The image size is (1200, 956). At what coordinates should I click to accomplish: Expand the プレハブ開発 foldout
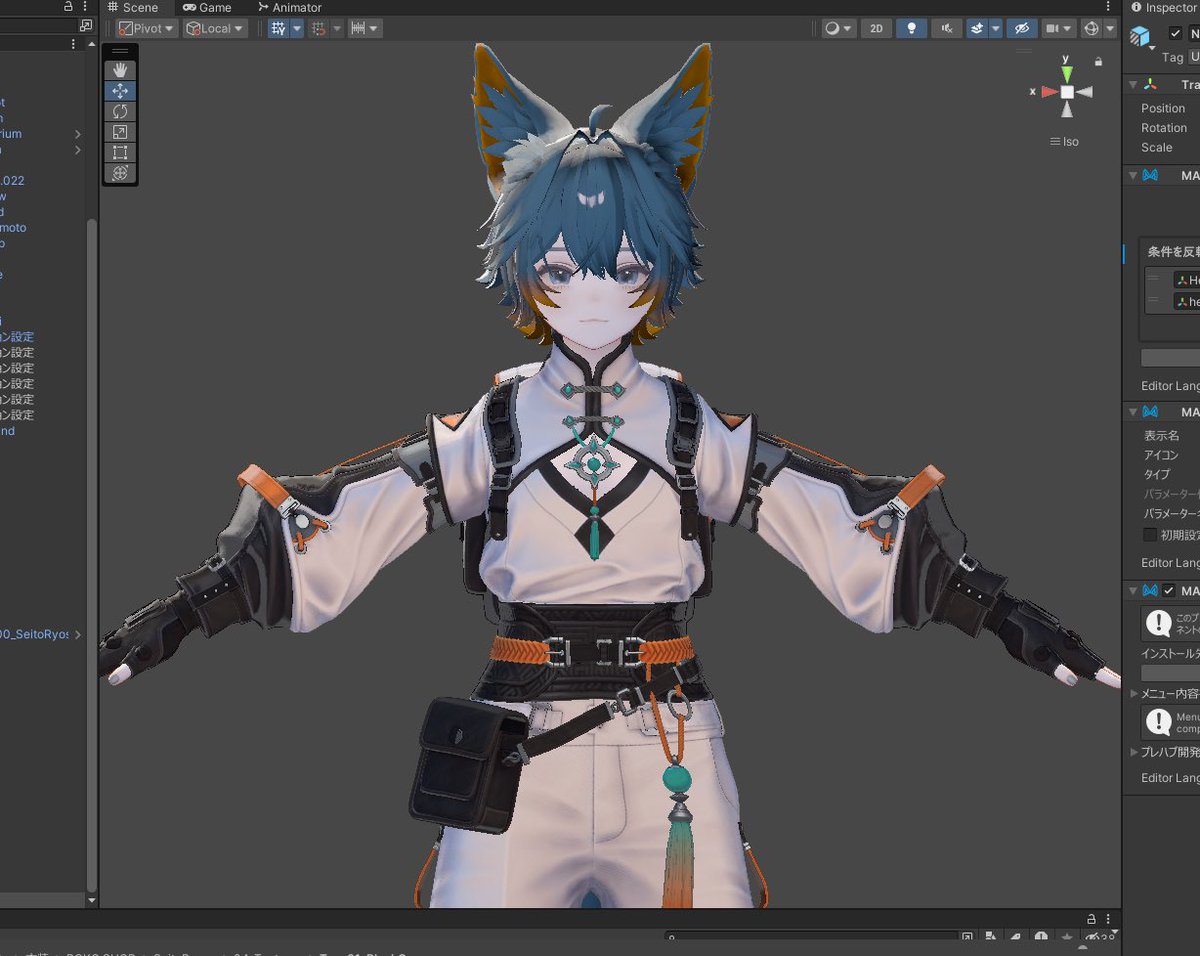tap(1134, 752)
